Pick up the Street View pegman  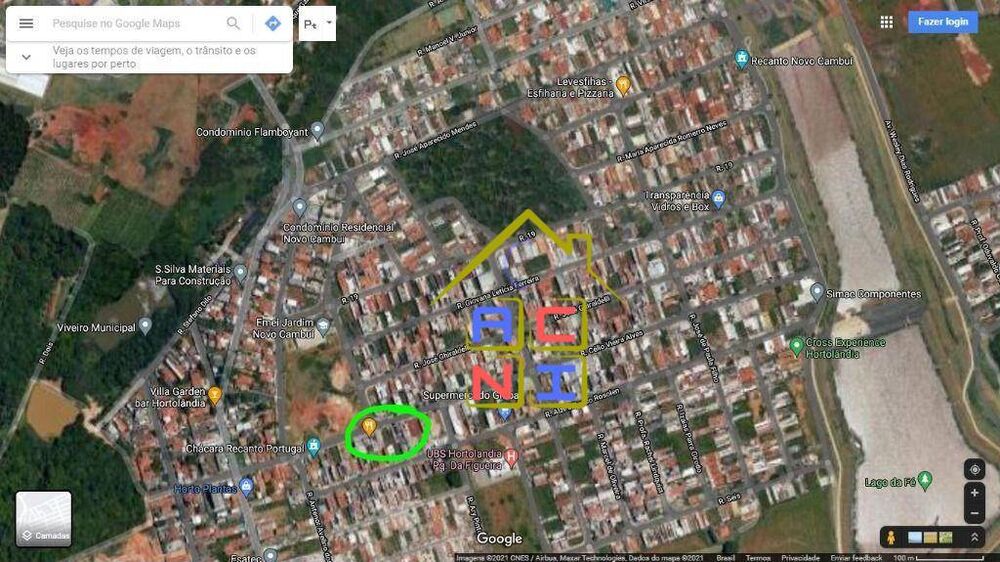(x=890, y=538)
